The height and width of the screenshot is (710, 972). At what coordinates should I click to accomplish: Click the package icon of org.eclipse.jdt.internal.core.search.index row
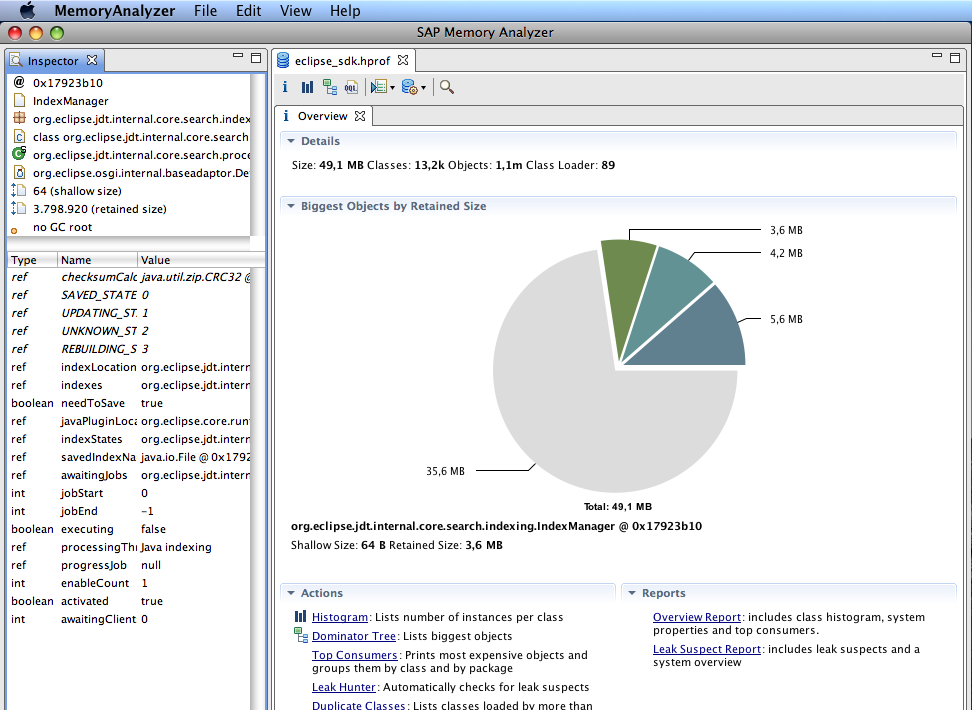point(19,118)
